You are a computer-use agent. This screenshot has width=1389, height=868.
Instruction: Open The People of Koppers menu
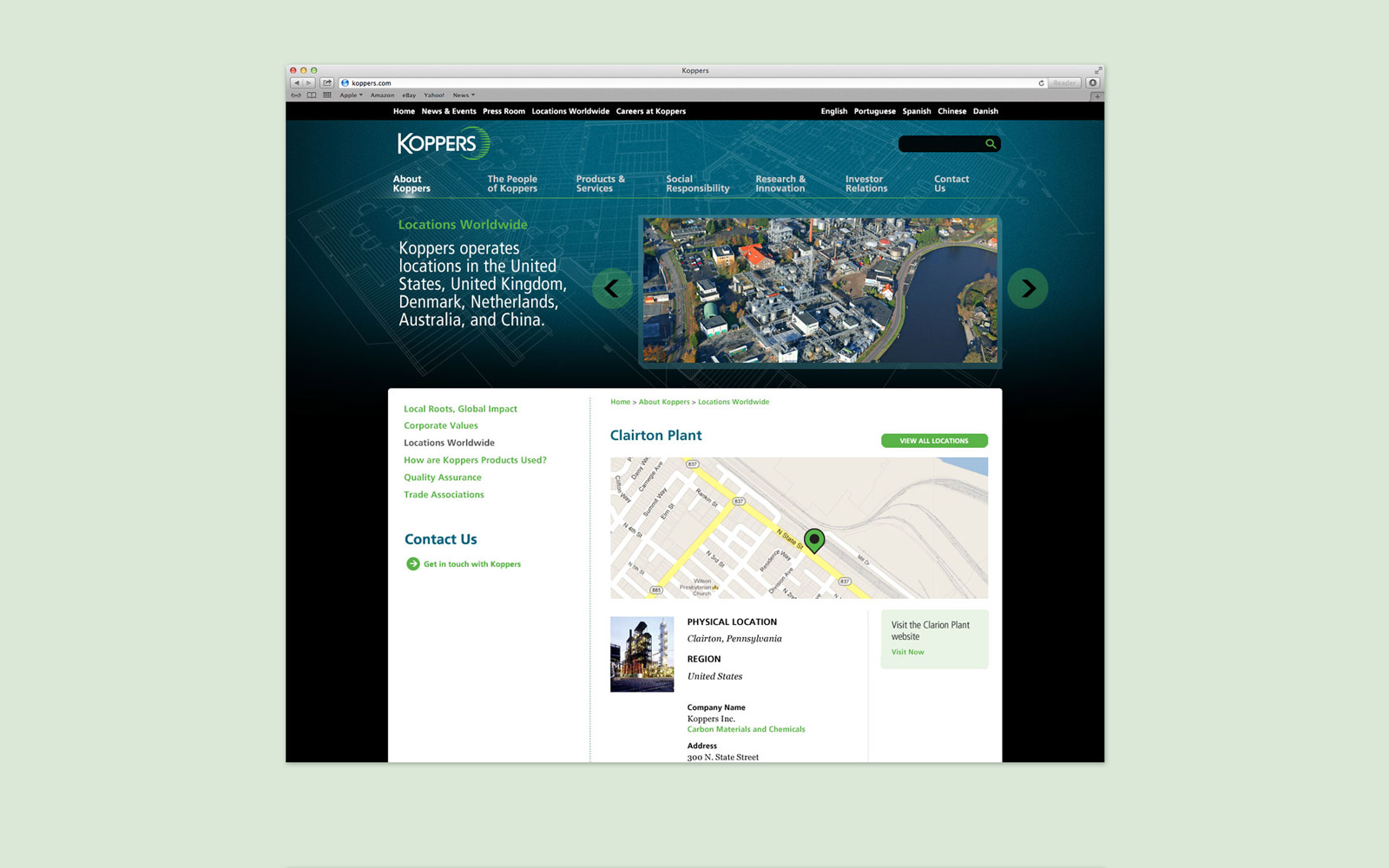tap(512, 184)
